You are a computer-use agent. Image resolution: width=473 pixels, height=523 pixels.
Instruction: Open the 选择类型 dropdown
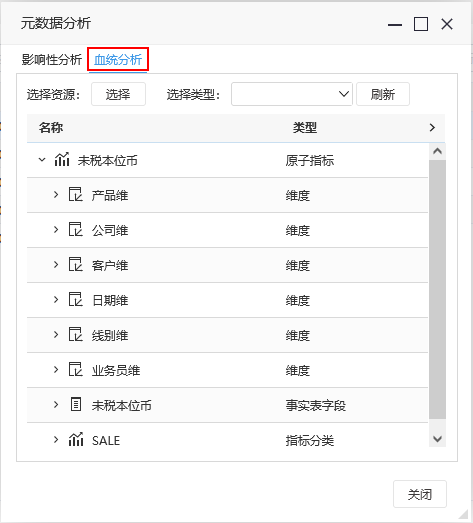tap(292, 94)
